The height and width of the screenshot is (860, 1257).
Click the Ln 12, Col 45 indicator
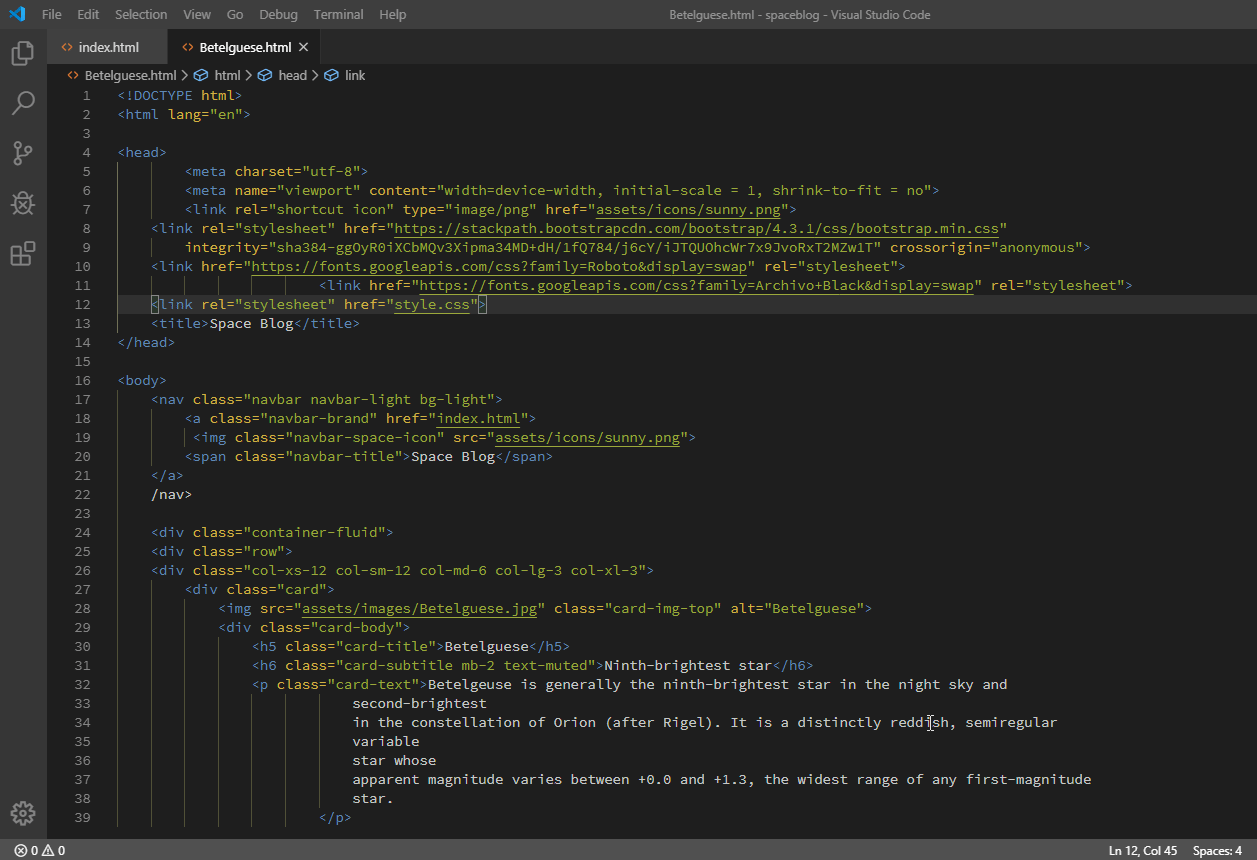pyautogui.click(x=1142, y=850)
